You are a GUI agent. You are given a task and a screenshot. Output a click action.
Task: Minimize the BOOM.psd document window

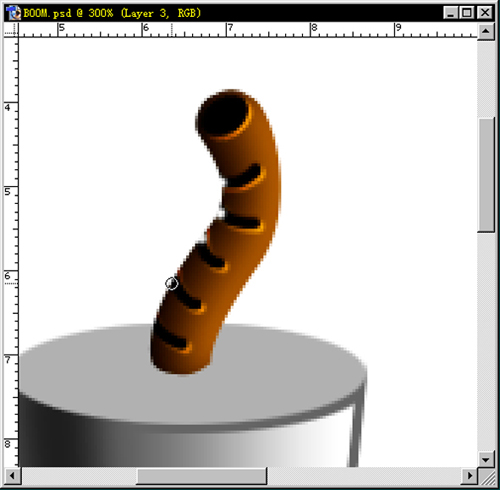[451, 13]
